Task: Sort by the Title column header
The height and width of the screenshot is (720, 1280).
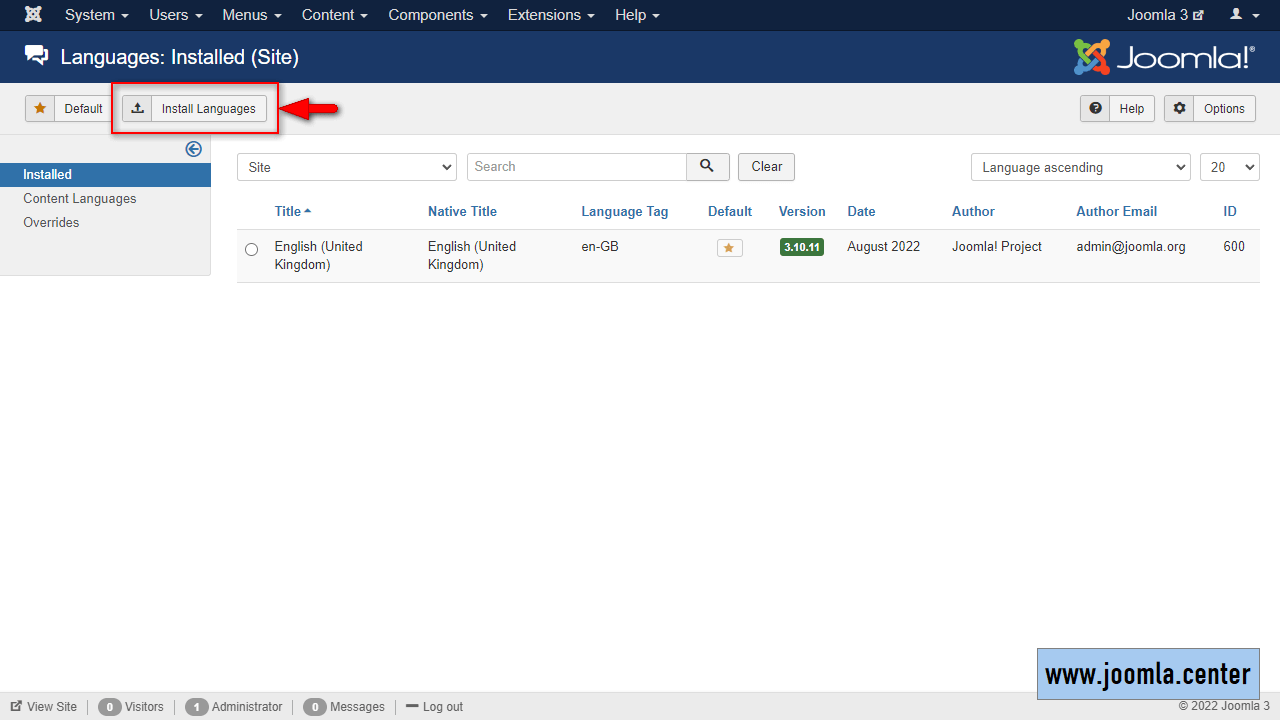Action: click(288, 212)
